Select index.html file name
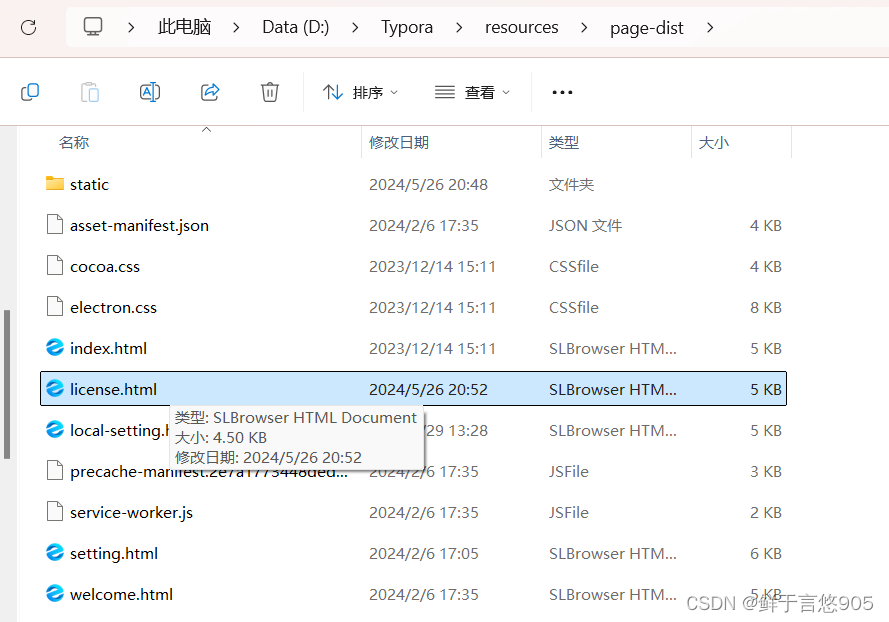This screenshot has height=622, width=889. [x=108, y=348]
